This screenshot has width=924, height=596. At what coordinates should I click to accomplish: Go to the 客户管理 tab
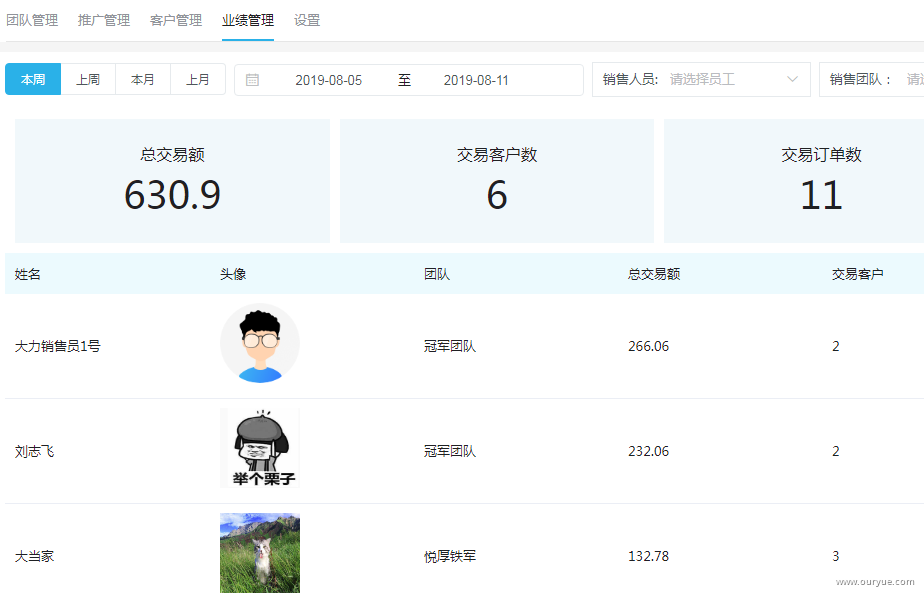[x=176, y=20]
